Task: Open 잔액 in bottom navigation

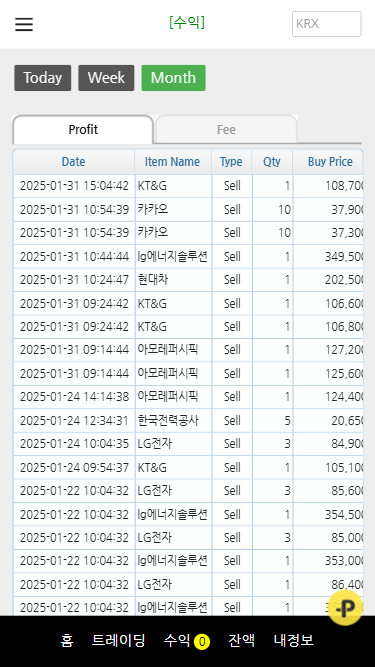Action: pos(241,640)
